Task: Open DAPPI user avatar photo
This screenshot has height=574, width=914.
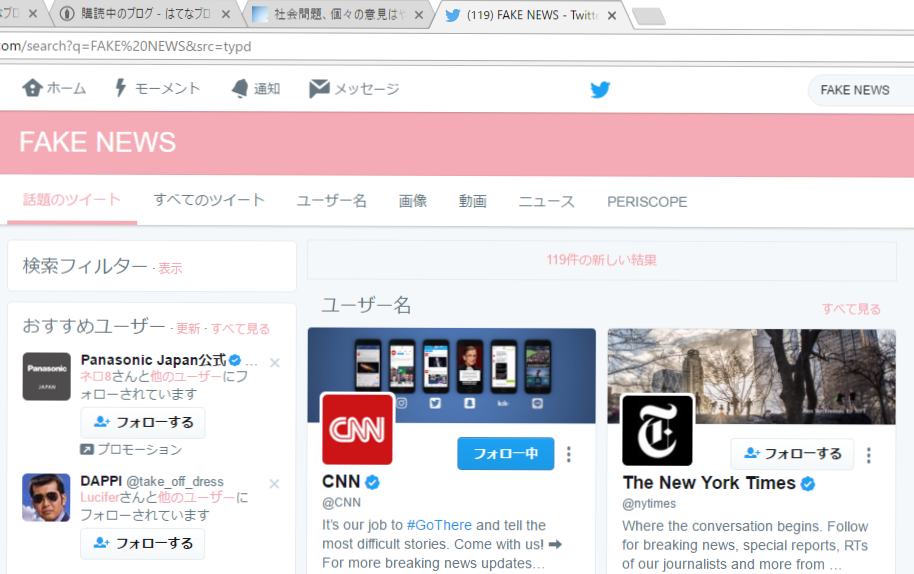Action: pyautogui.click(x=47, y=498)
